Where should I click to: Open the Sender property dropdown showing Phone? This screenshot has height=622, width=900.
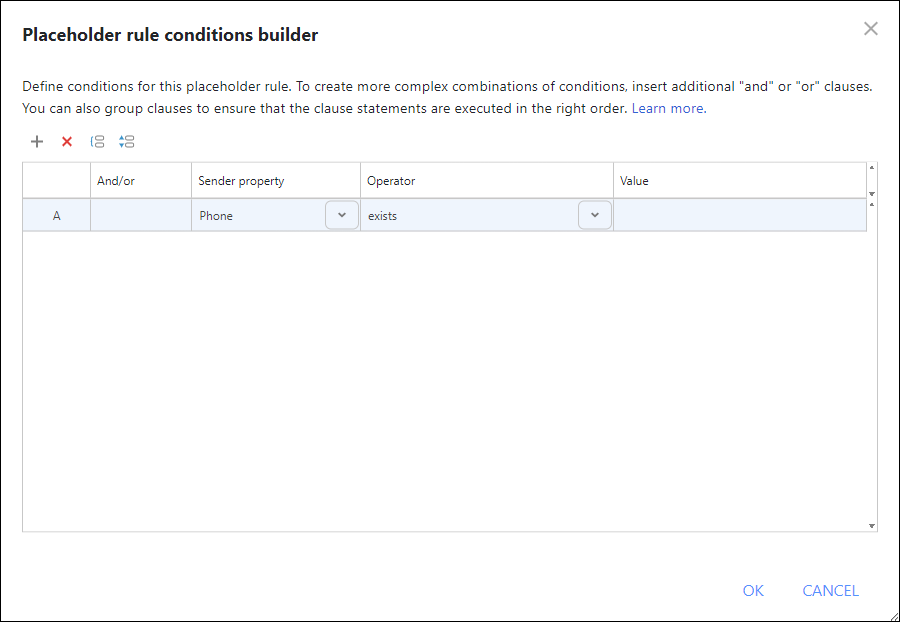(341, 214)
